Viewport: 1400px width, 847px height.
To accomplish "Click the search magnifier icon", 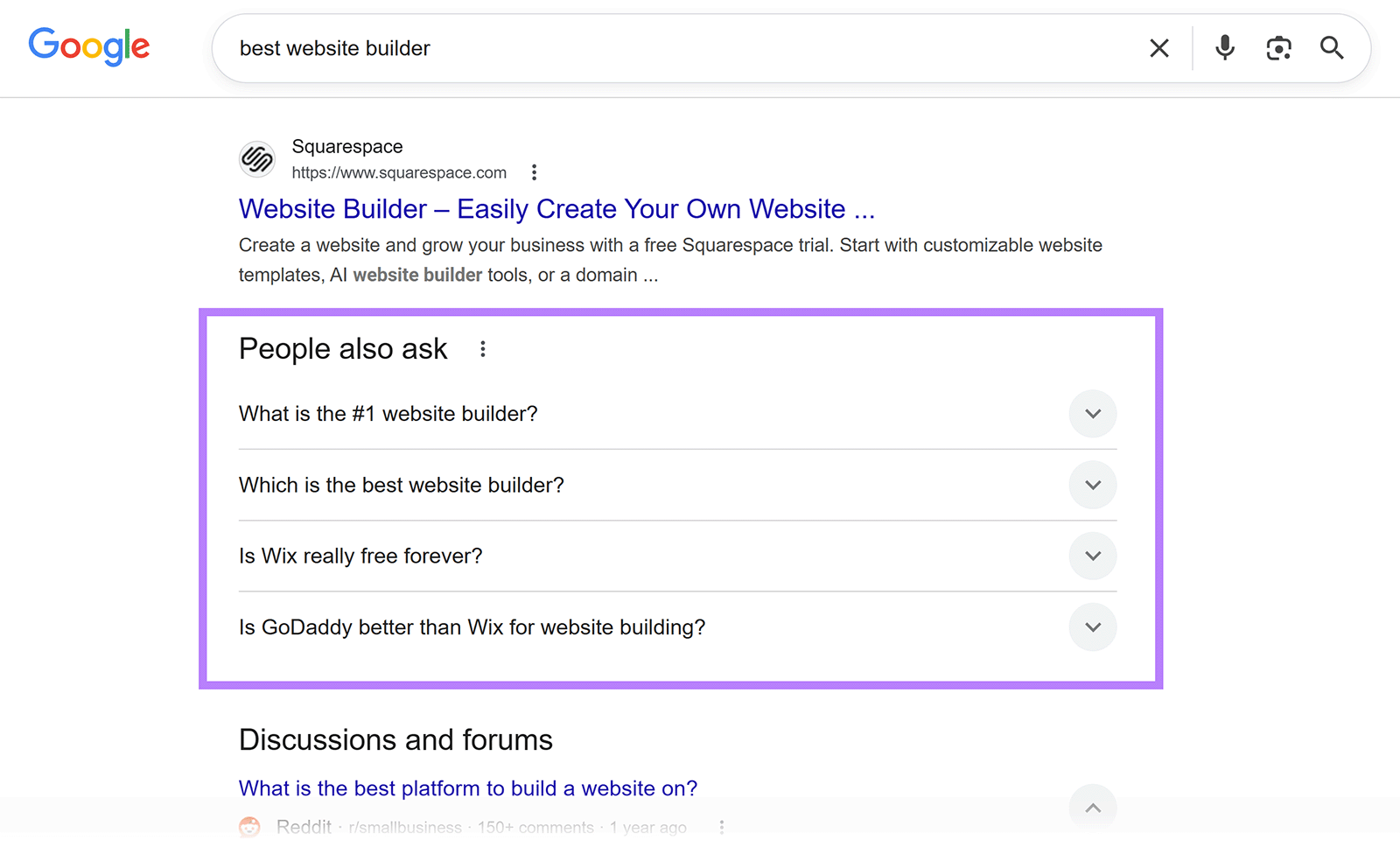I will tap(1331, 48).
